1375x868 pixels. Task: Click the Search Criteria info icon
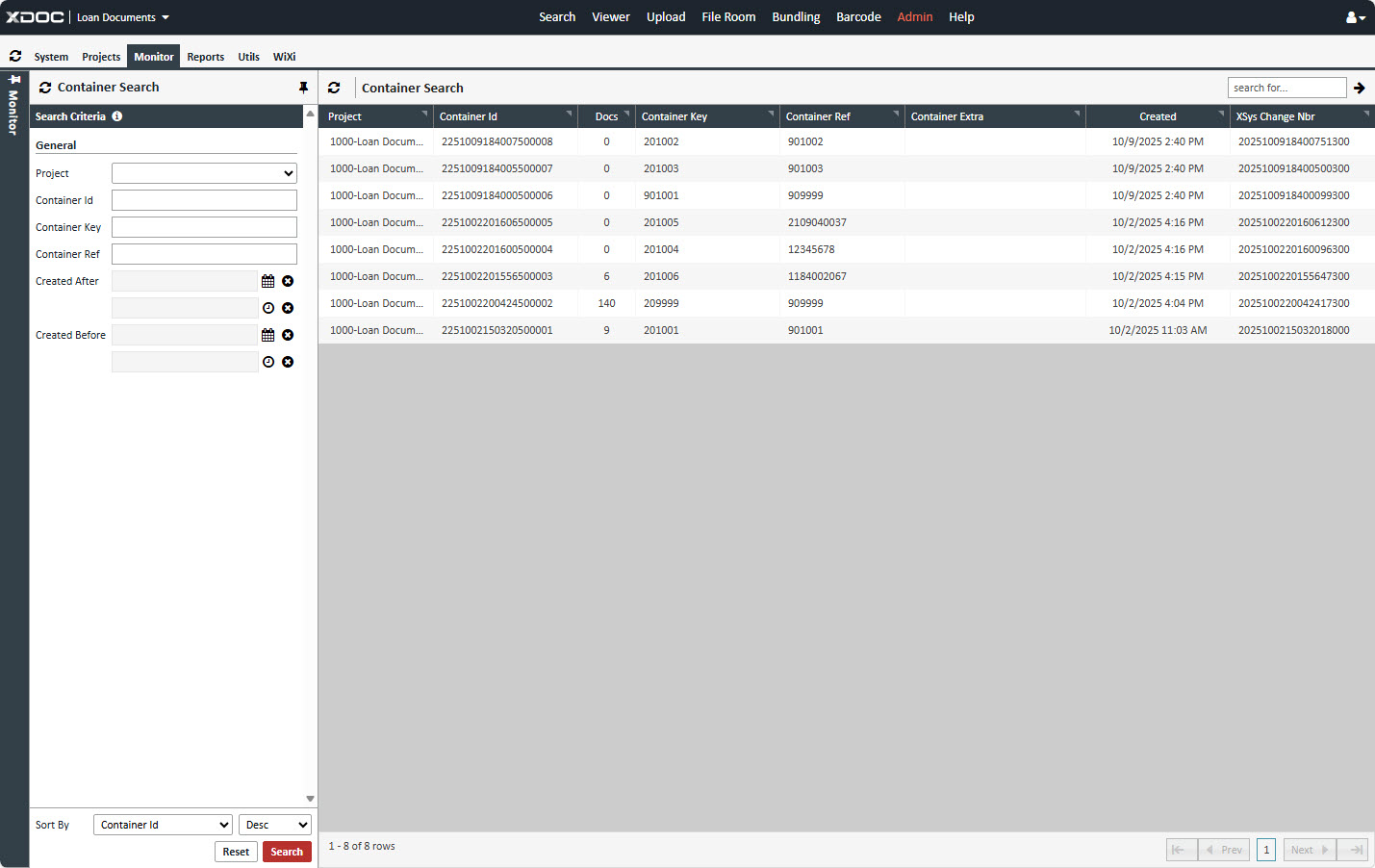click(x=117, y=116)
